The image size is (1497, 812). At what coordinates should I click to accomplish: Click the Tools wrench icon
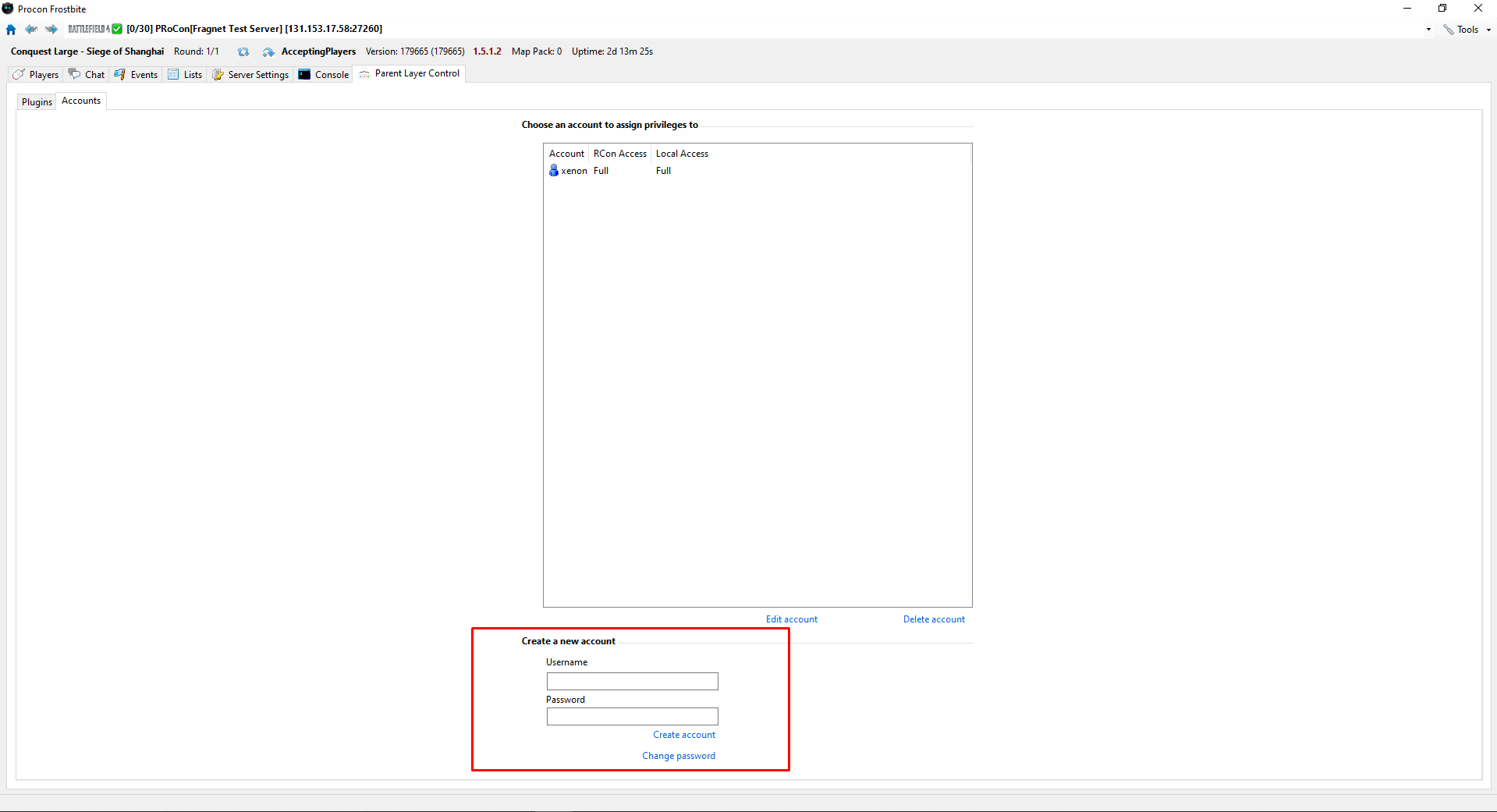pos(1448,30)
